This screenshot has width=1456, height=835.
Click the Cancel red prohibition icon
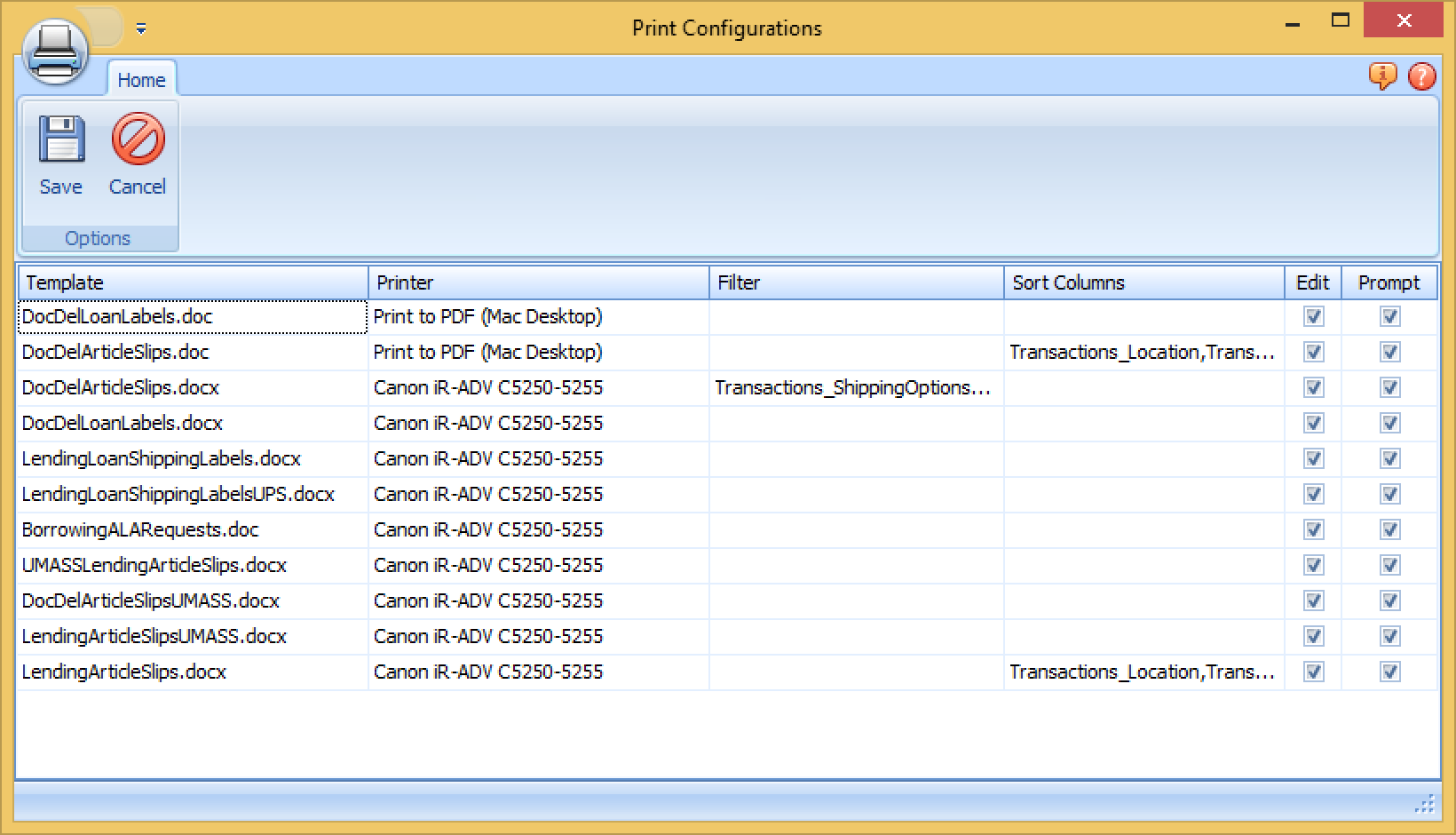click(137, 139)
